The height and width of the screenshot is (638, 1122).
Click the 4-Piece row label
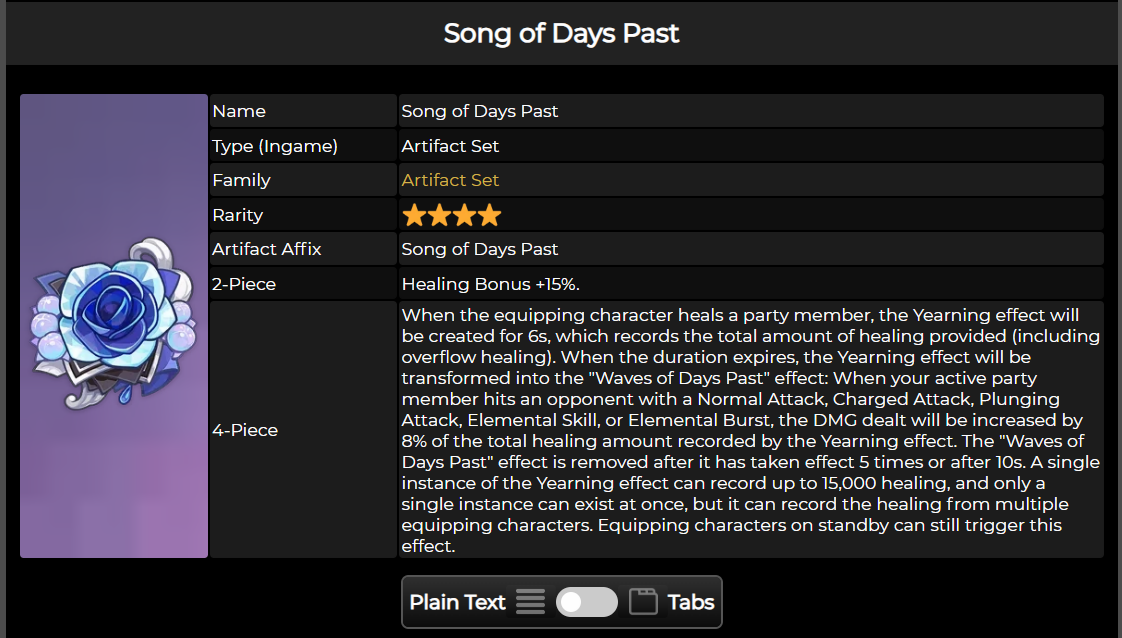pos(245,430)
